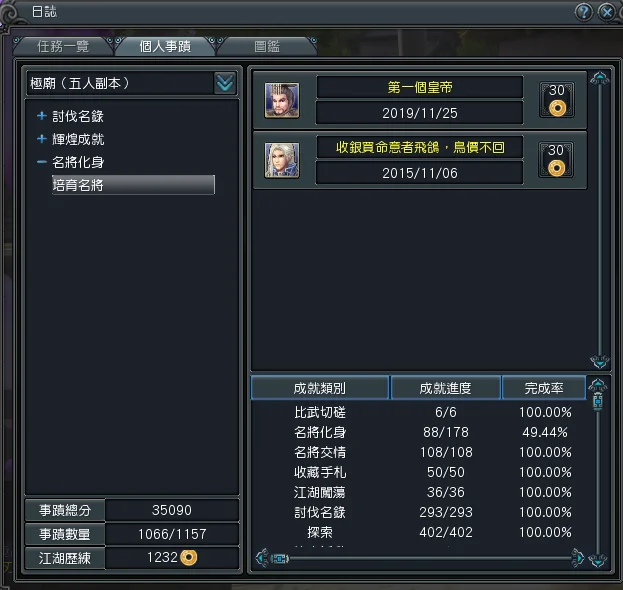The width and height of the screenshot is (623, 590).
Task: Click the gold coin beside 江湖歷練 1232
Action: tap(189, 557)
